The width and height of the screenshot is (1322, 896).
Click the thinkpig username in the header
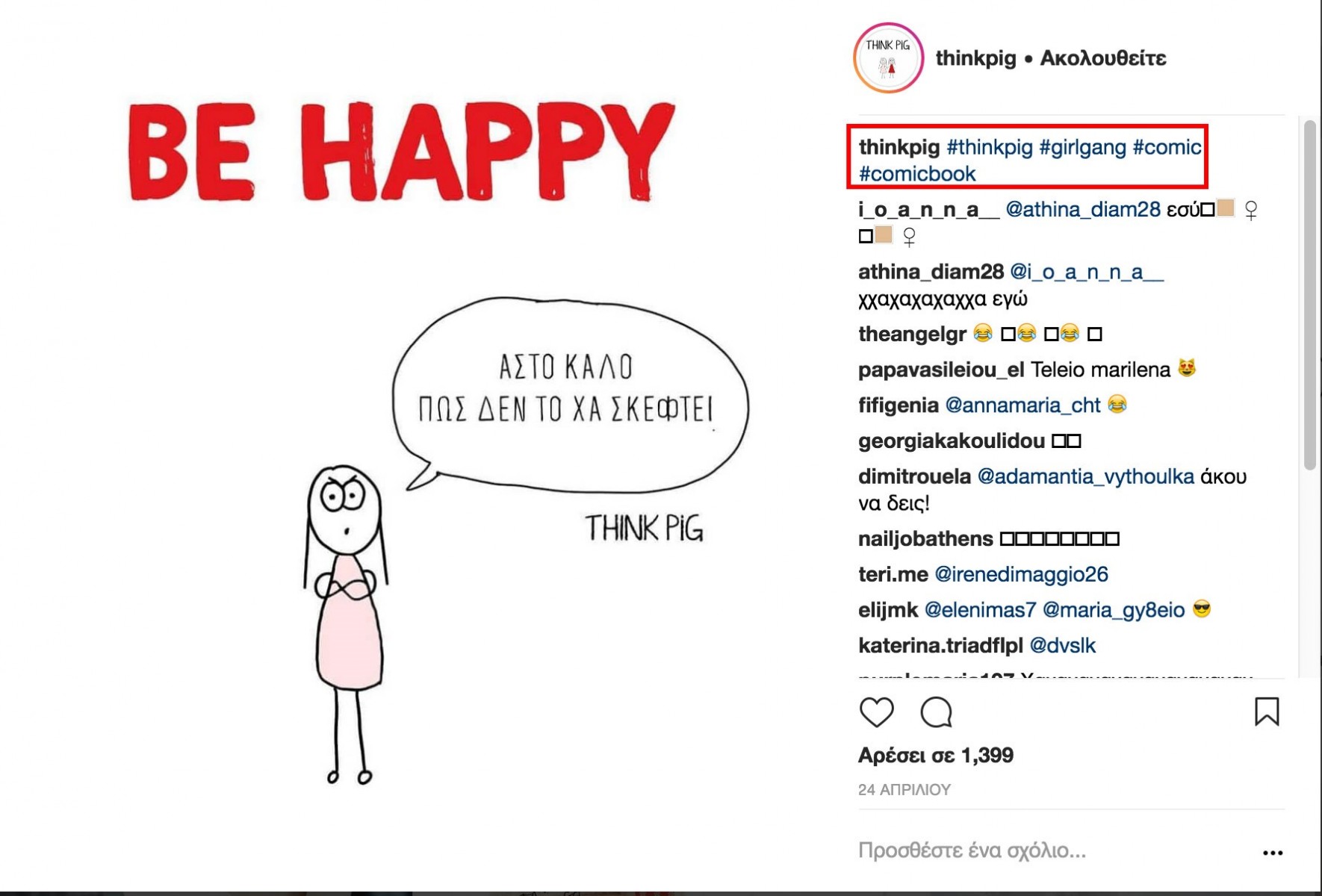[975, 58]
